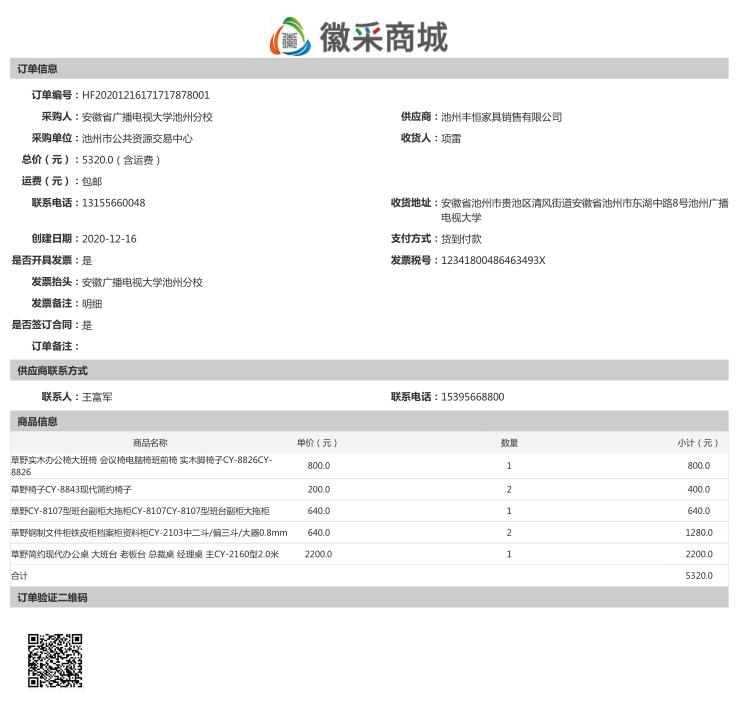
Task: Select contact phone 13155660048
Action: pyautogui.click(x=113, y=203)
